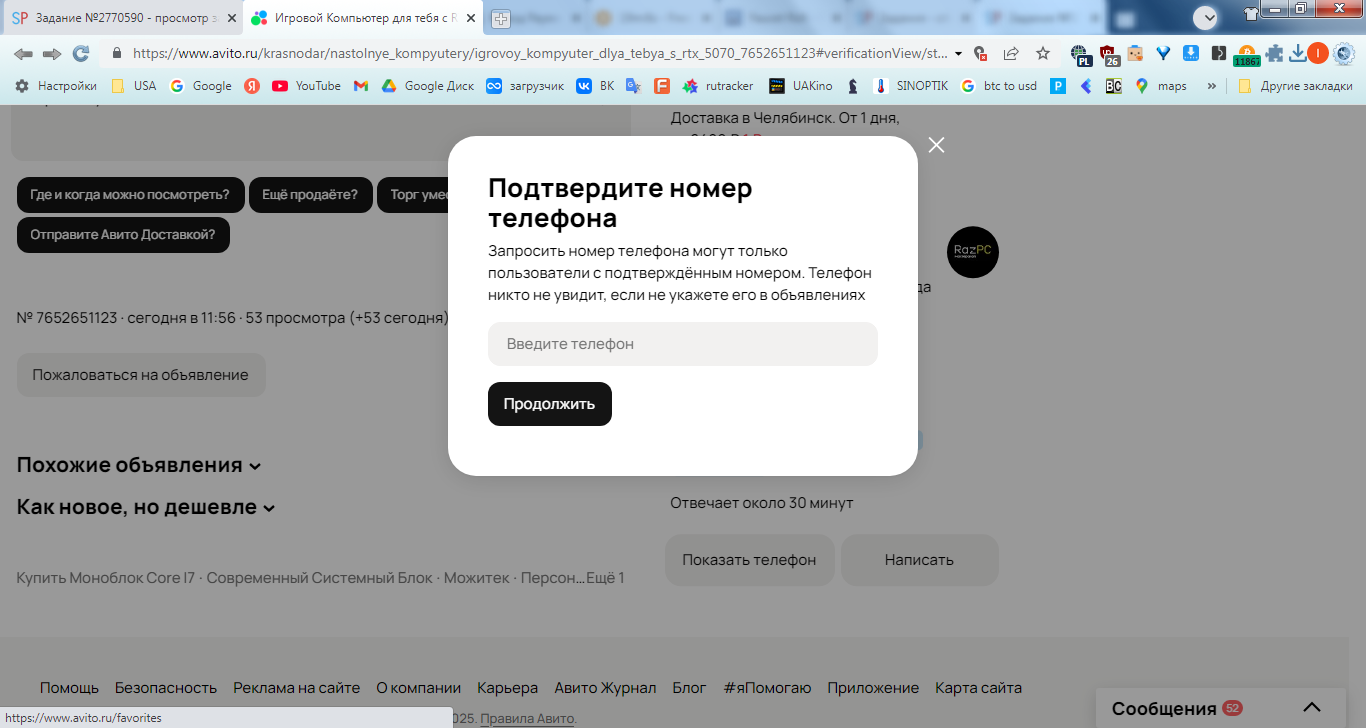Close the 'Задание №2770590' tab
Image resolution: width=1366 pixels, height=728 pixels.
[231, 18]
